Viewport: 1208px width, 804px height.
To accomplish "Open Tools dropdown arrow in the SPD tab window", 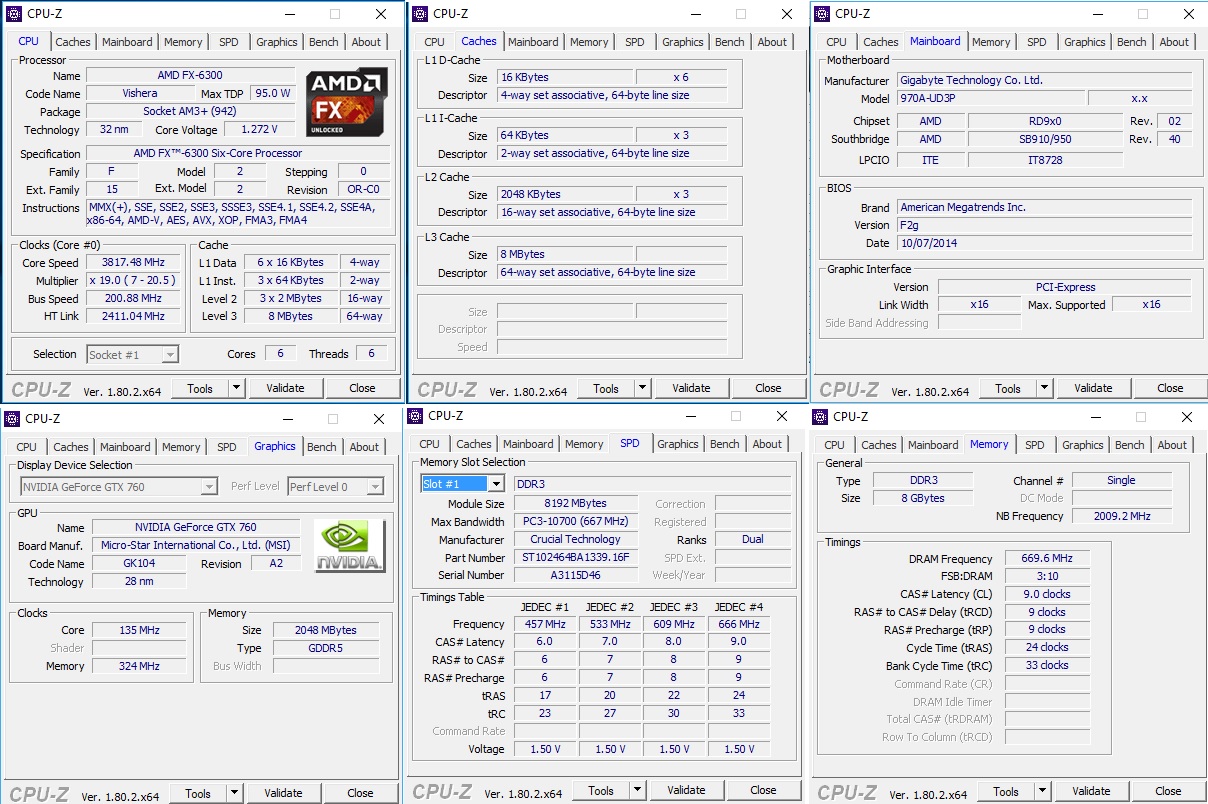I will click(638, 790).
